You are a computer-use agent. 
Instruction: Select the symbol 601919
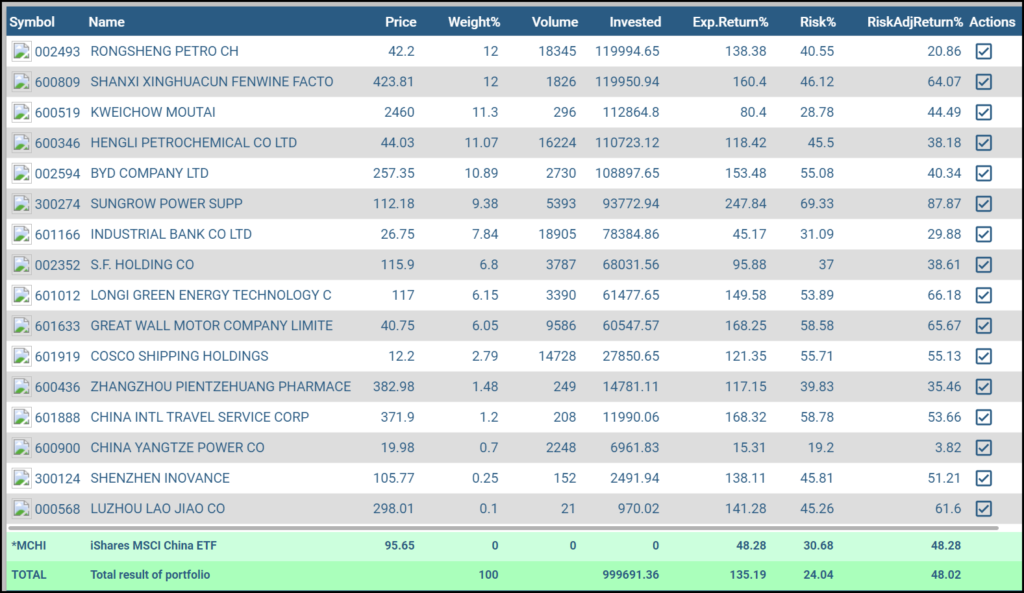click(x=57, y=357)
